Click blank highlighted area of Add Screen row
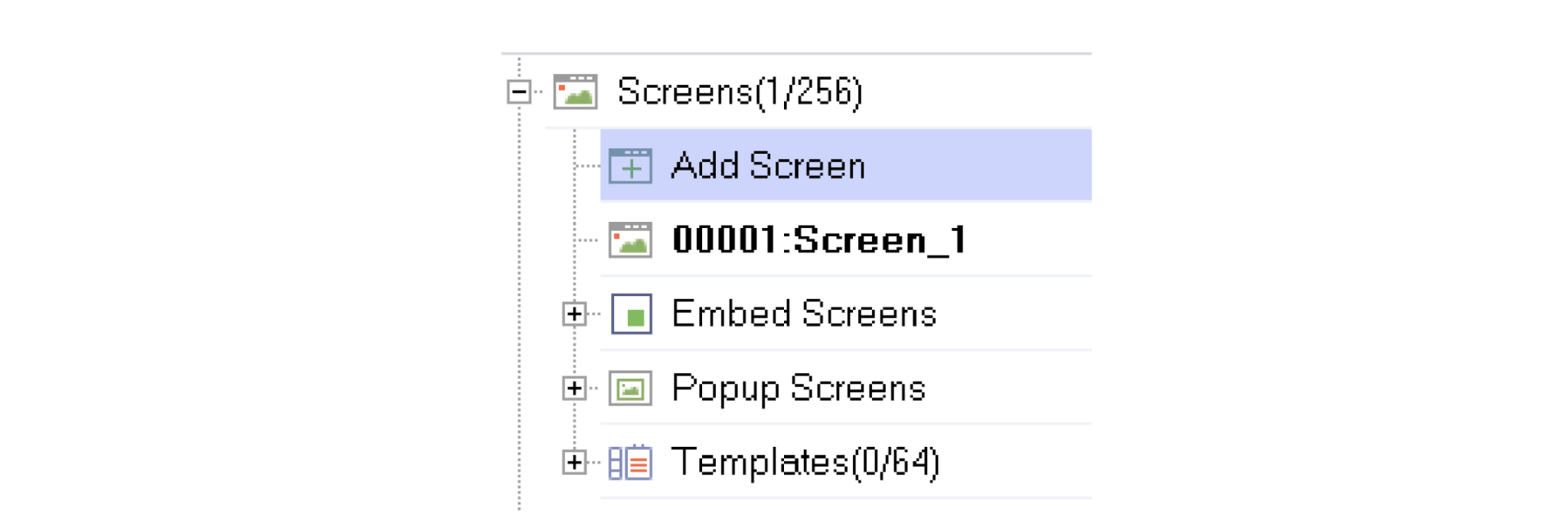Viewport: 1568px width, 521px height. [988, 166]
